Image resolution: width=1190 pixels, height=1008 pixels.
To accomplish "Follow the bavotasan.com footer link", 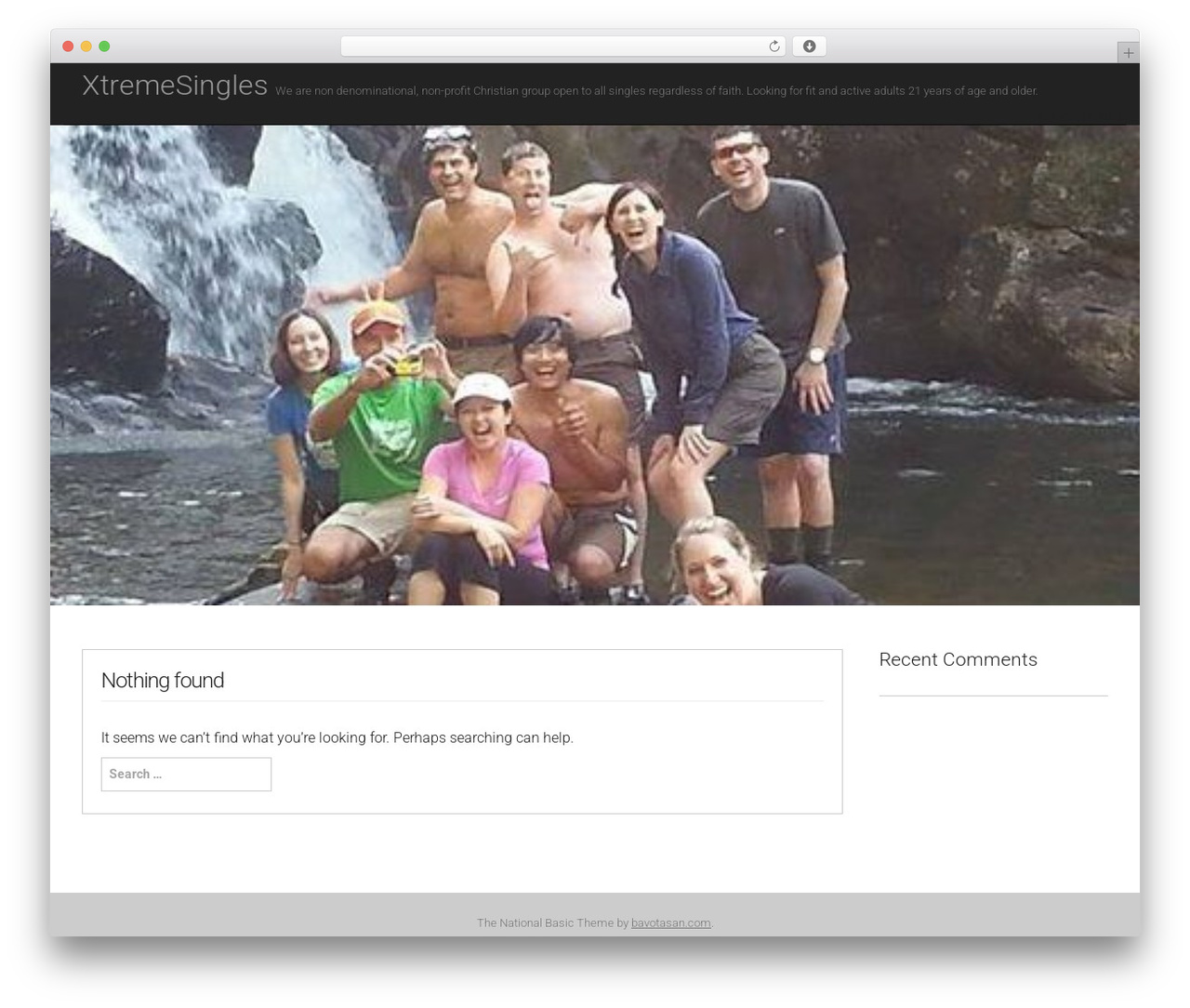I will click(670, 923).
